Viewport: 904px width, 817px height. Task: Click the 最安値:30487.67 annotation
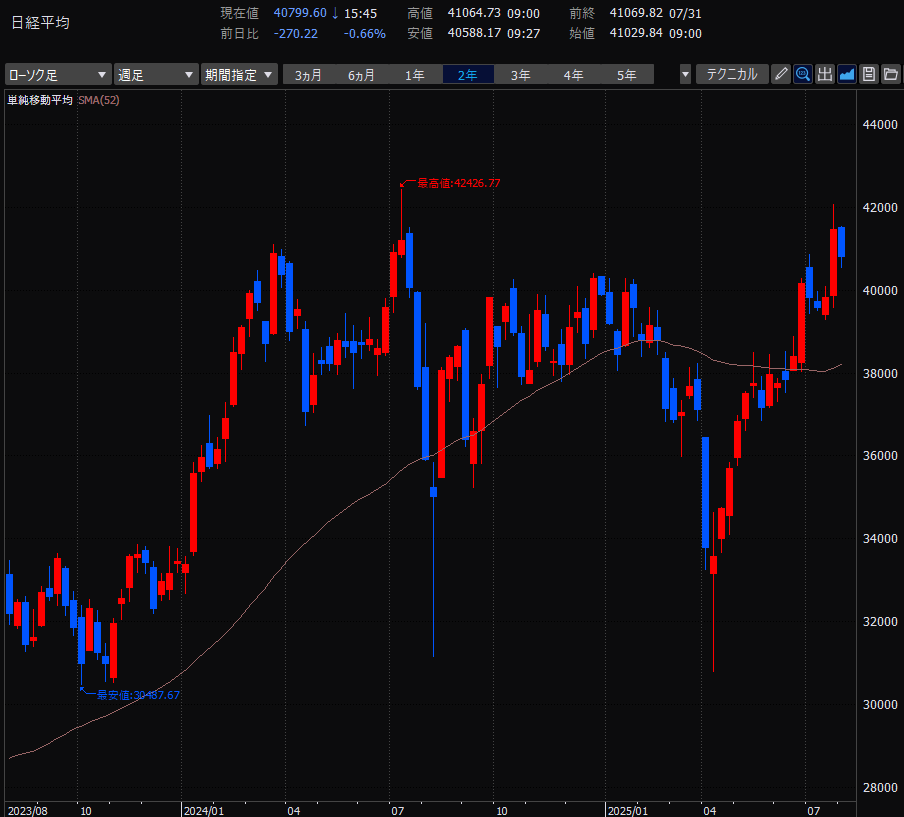pos(138,695)
